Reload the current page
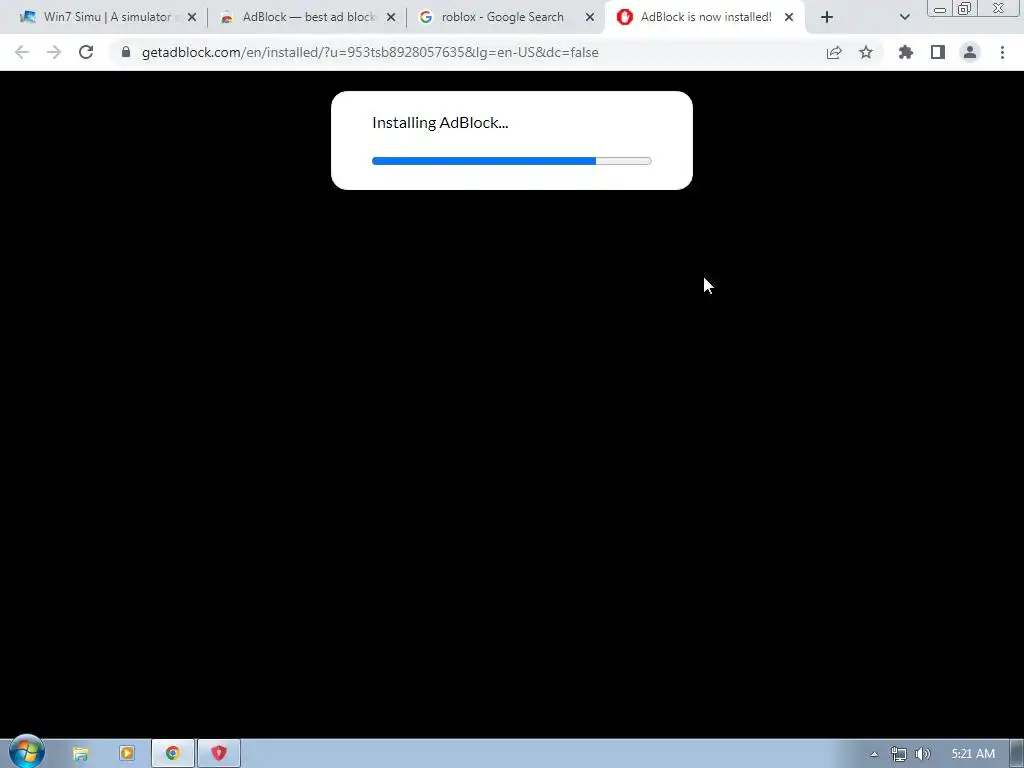 (x=86, y=52)
